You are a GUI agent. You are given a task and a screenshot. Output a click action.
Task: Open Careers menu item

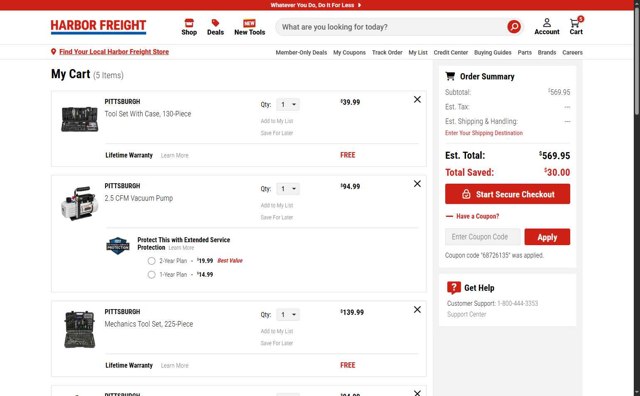point(572,53)
